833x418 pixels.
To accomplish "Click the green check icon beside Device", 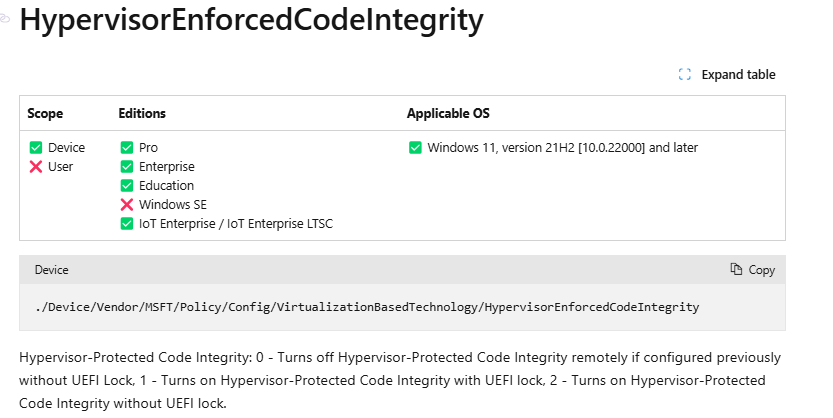I will pyautogui.click(x=36, y=148).
